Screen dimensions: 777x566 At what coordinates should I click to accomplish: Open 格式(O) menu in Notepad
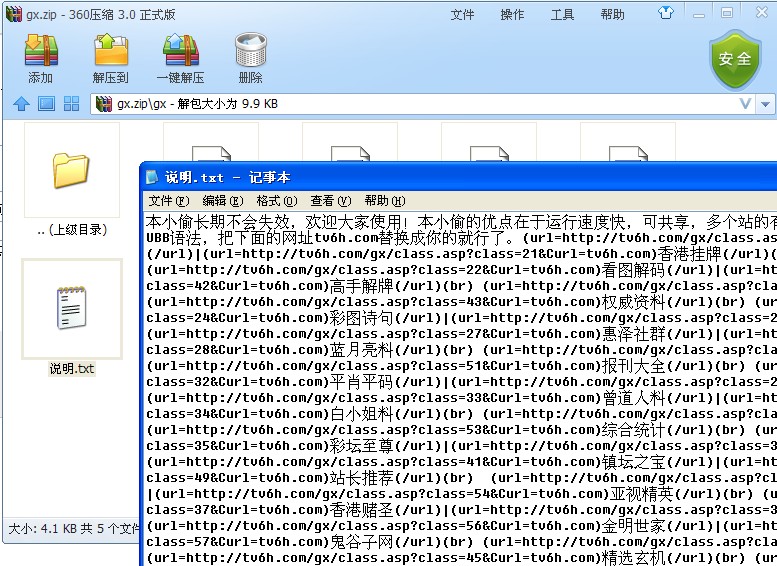point(277,201)
